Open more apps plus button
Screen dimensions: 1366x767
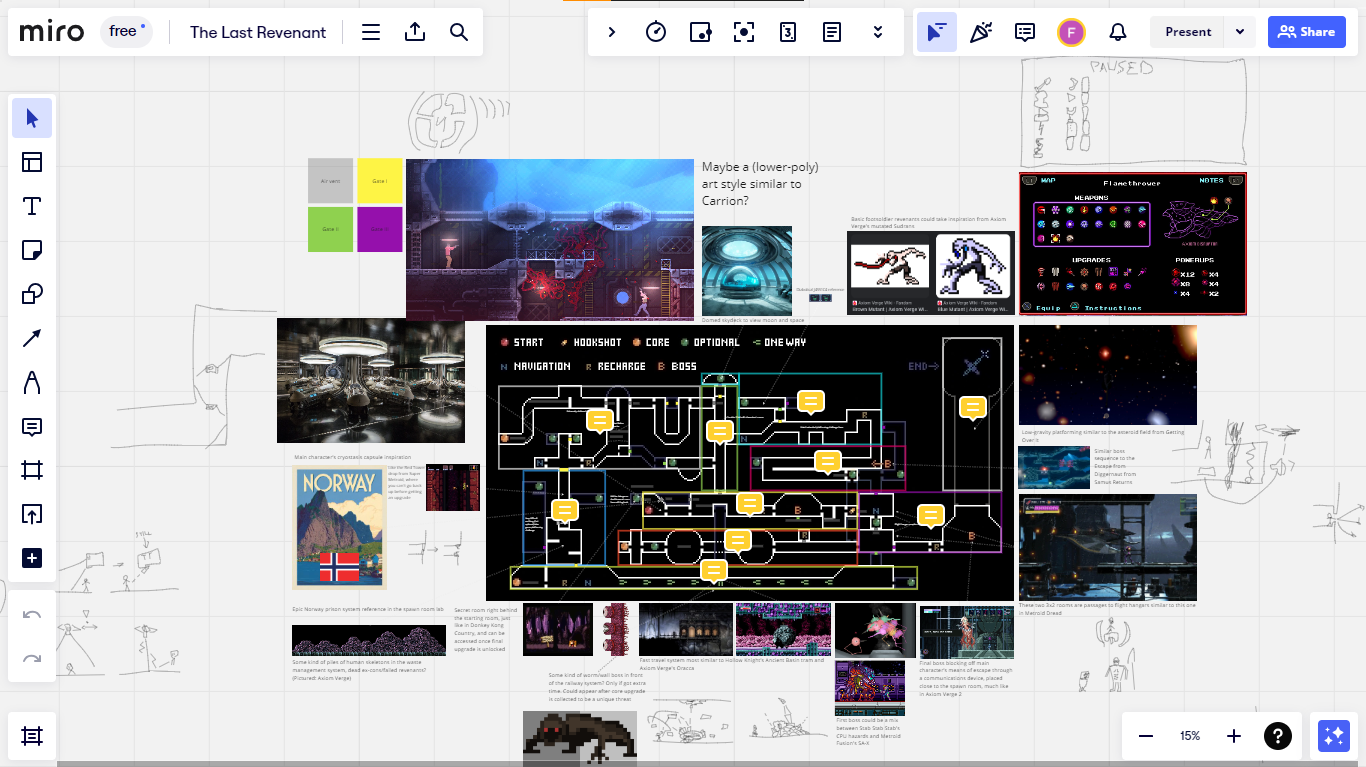tap(32, 558)
